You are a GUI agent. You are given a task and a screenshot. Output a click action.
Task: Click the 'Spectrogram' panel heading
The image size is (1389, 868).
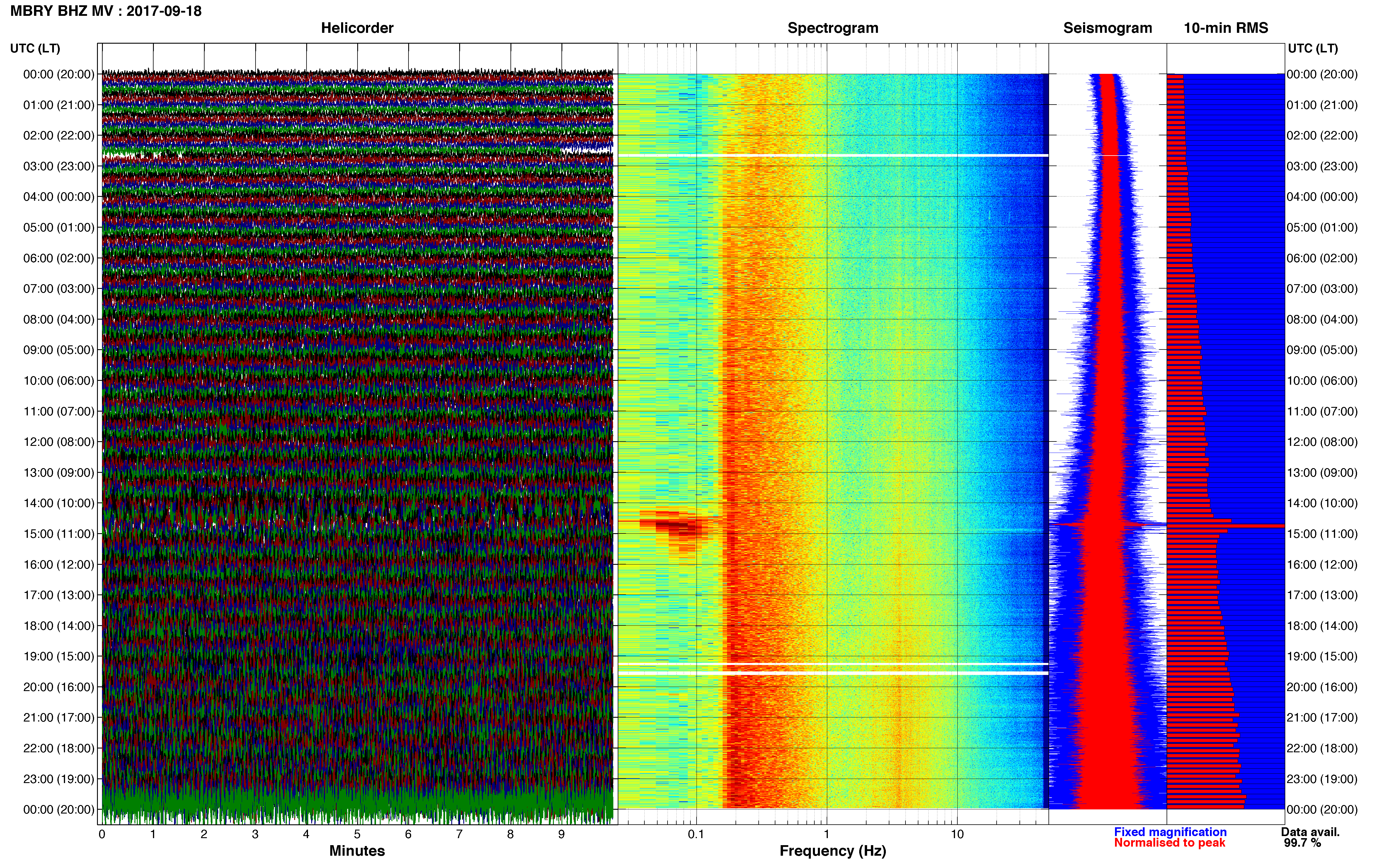point(833,28)
